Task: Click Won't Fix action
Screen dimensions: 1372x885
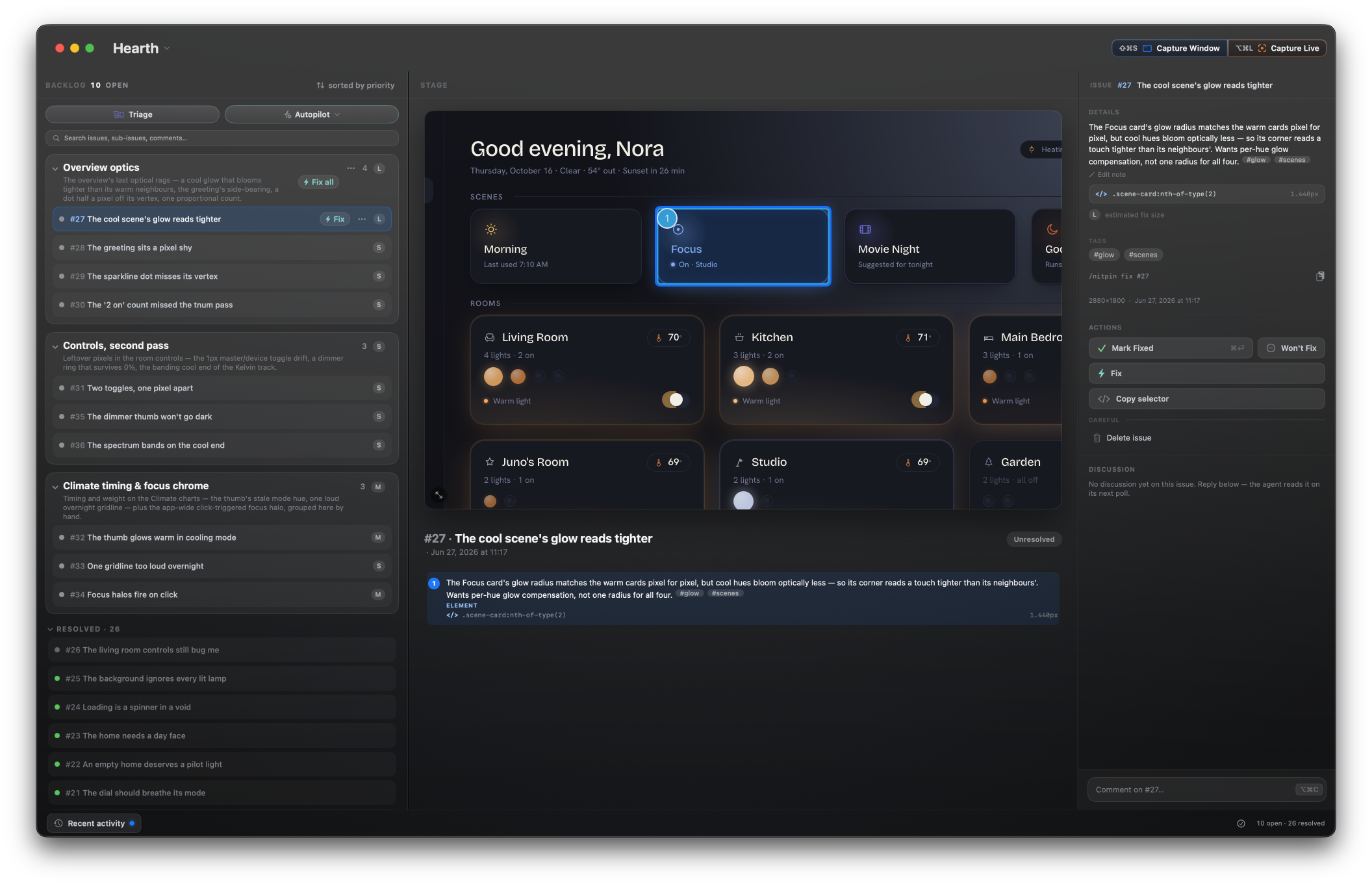Action: (x=1291, y=348)
